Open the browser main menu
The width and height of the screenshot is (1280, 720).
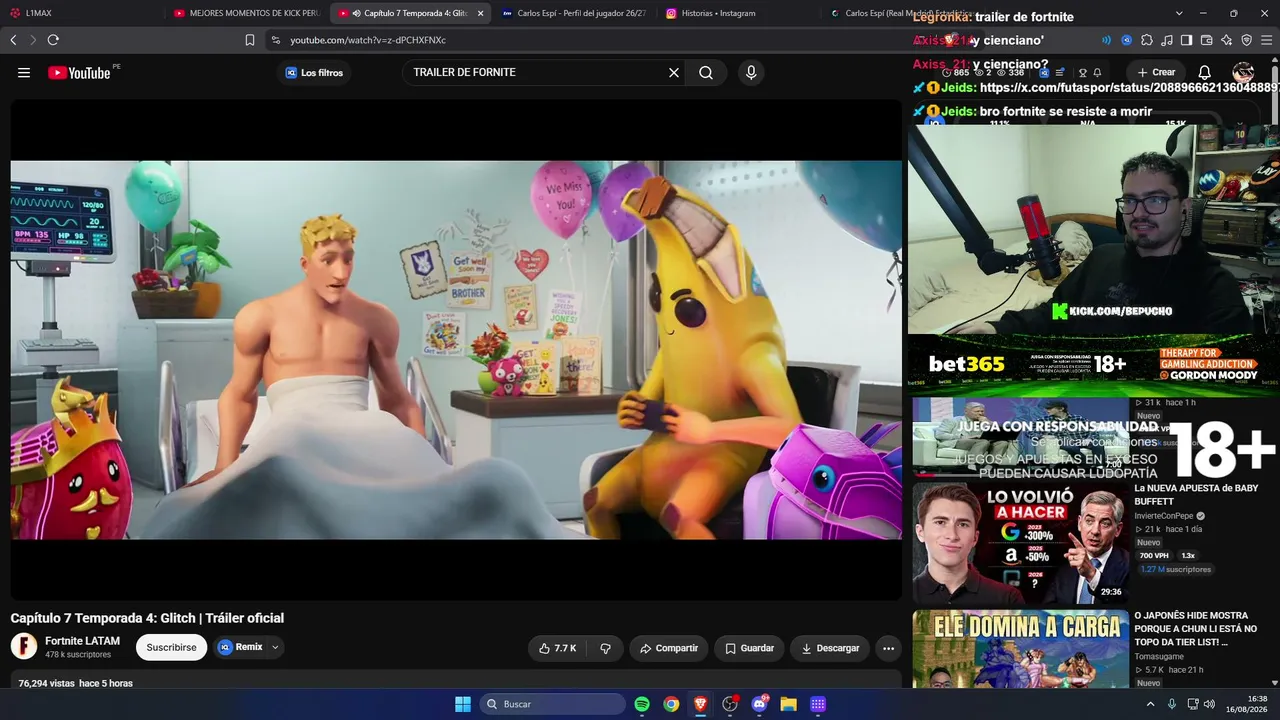click(x=1266, y=40)
